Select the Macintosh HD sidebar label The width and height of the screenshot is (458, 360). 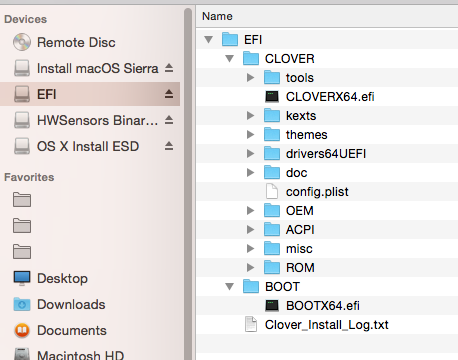[x=80, y=355]
